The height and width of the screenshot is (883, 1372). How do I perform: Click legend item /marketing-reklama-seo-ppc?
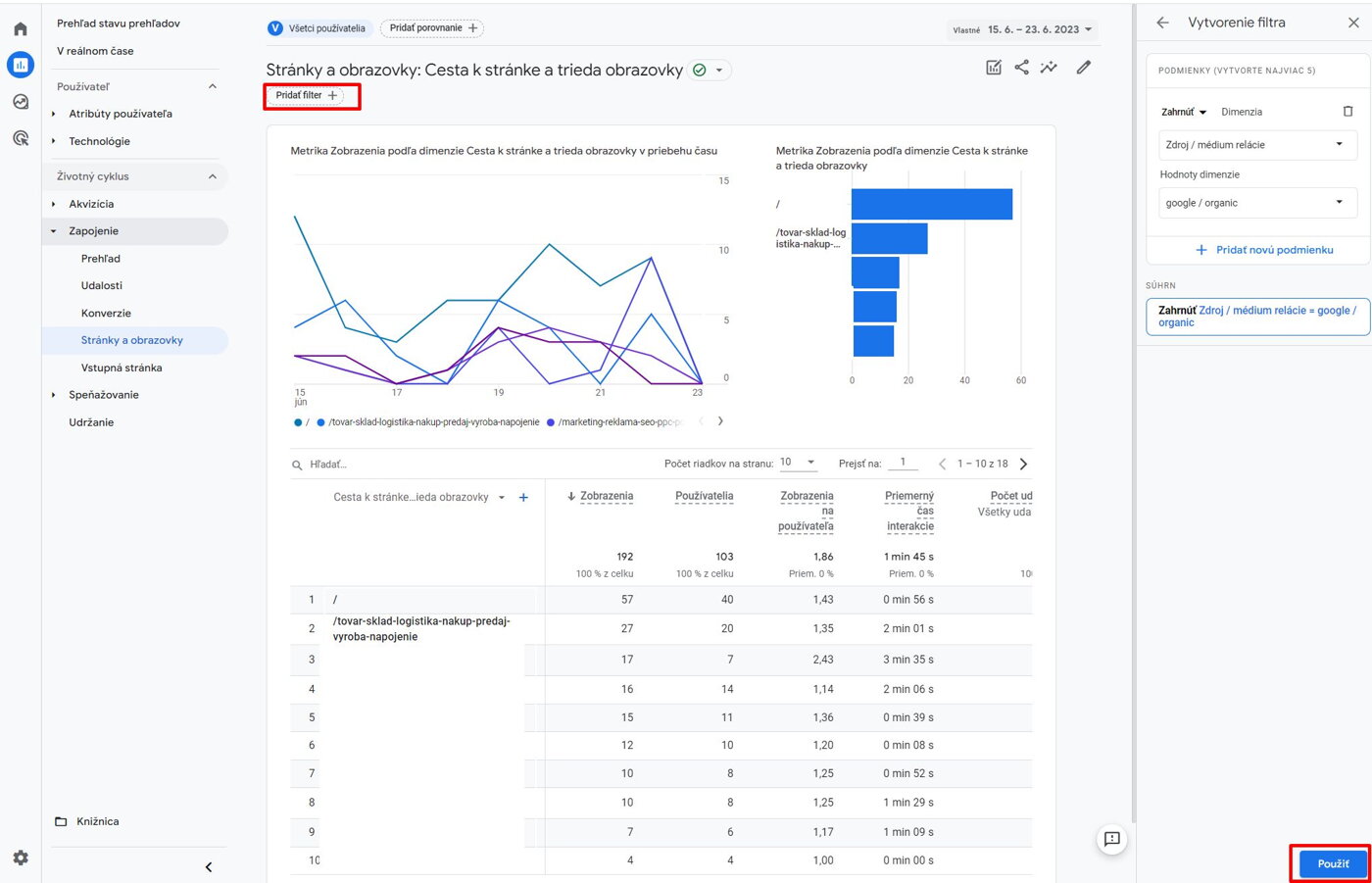coord(614,422)
